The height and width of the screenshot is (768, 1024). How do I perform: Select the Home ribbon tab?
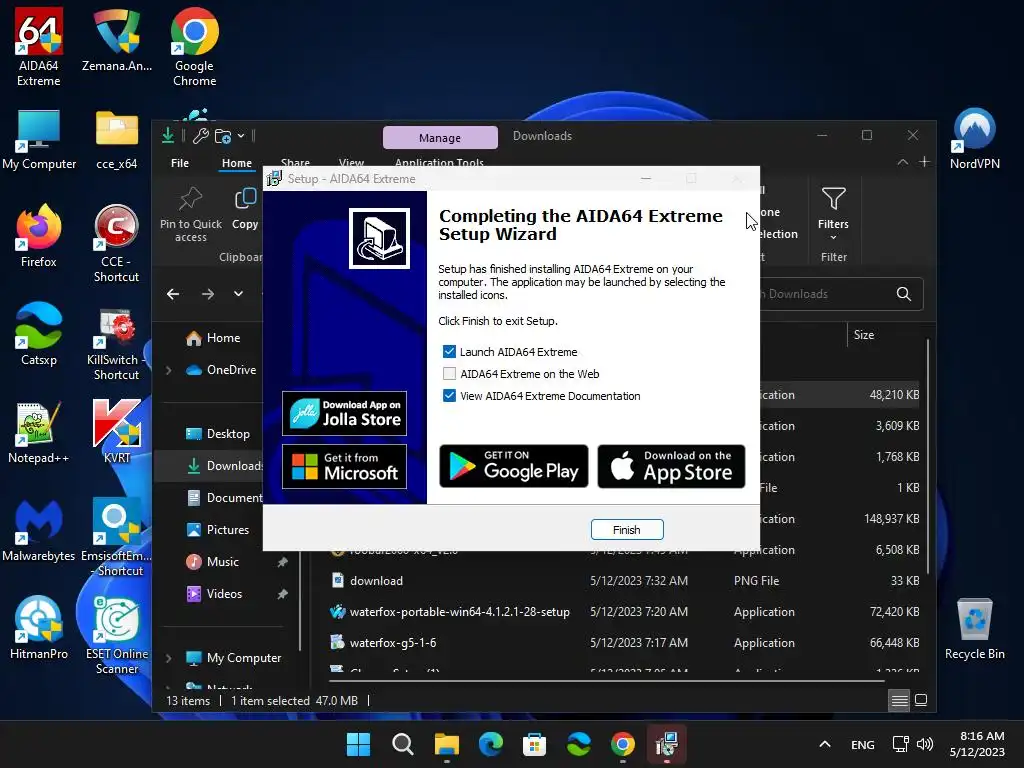(236, 163)
